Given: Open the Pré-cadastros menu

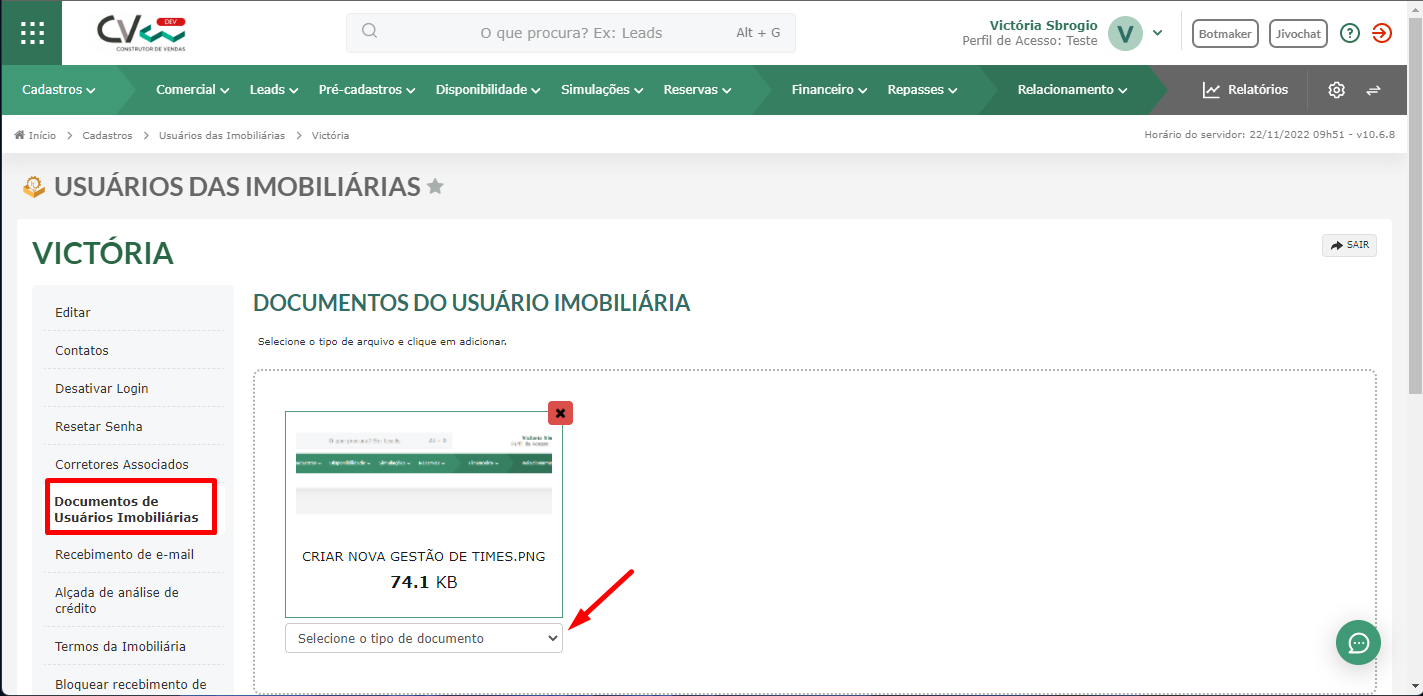Looking at the screenshot, I should (x=367, y=90).
